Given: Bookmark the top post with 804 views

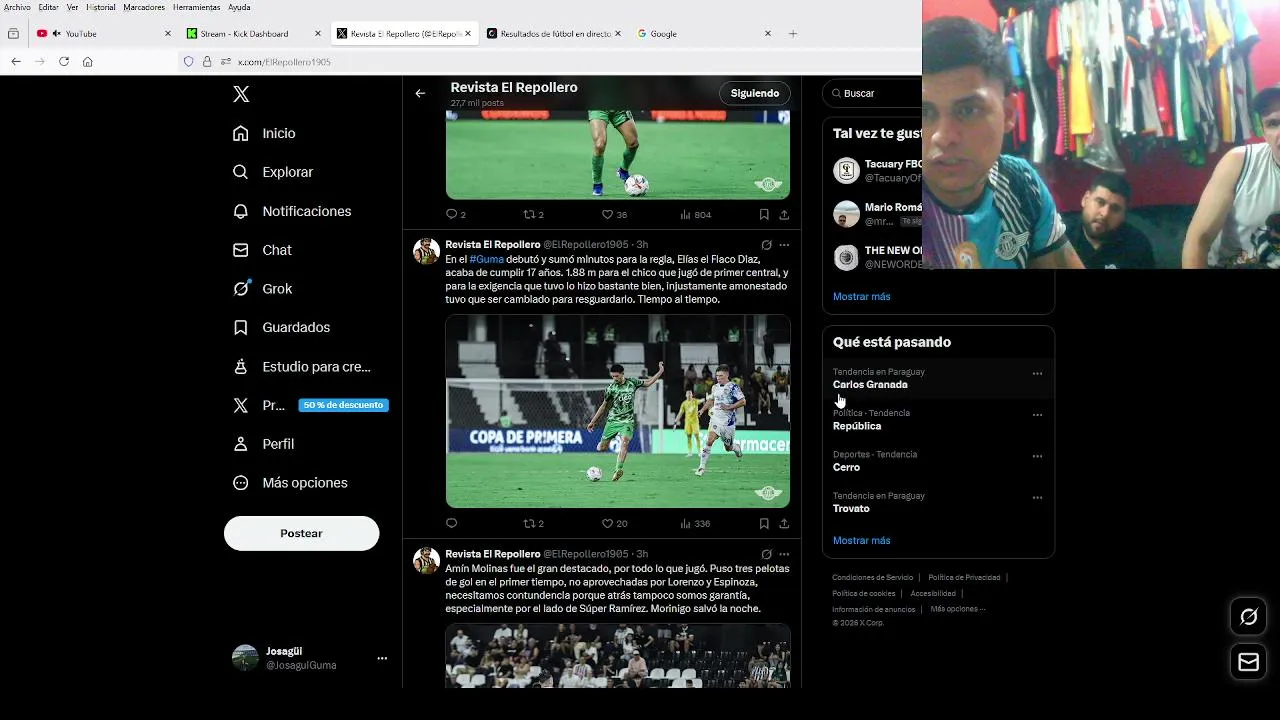Looking at the screenshot, I should 764,214.
